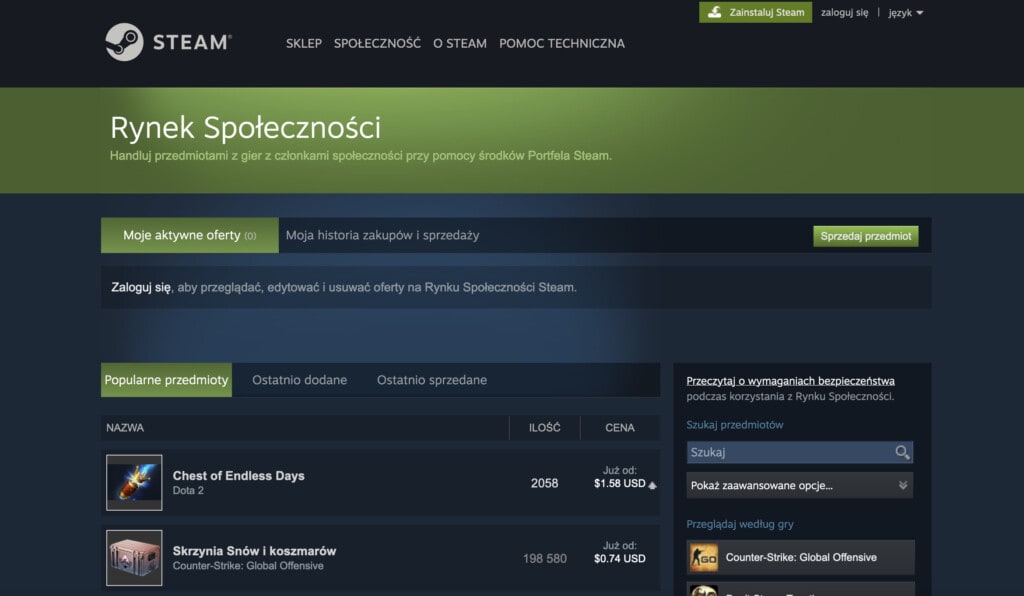This screenshot has height=596, width=1024.
Task: Select the Popularne przedmioty tab
Action: [x=167, y=380]
